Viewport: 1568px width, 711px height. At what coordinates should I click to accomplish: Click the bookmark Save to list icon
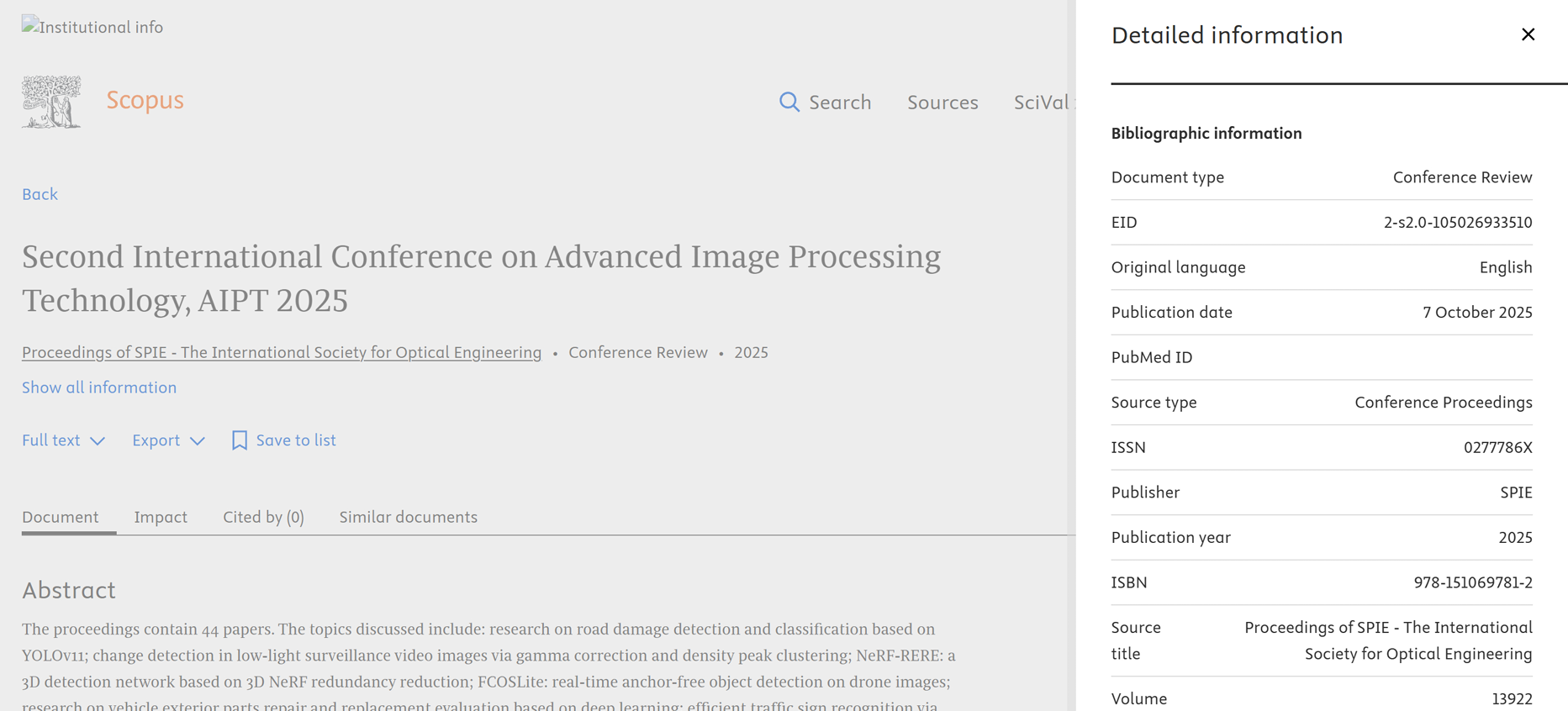(240, 440)
